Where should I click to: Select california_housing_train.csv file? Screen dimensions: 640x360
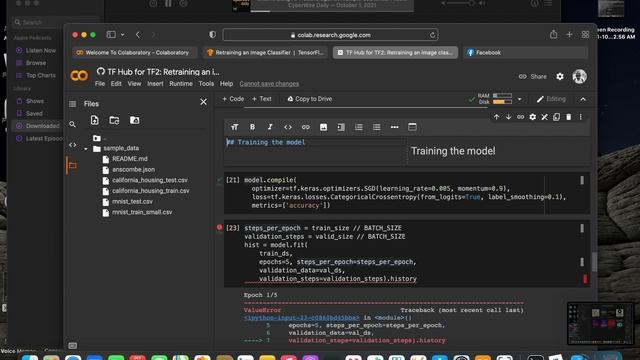point(151,191)
